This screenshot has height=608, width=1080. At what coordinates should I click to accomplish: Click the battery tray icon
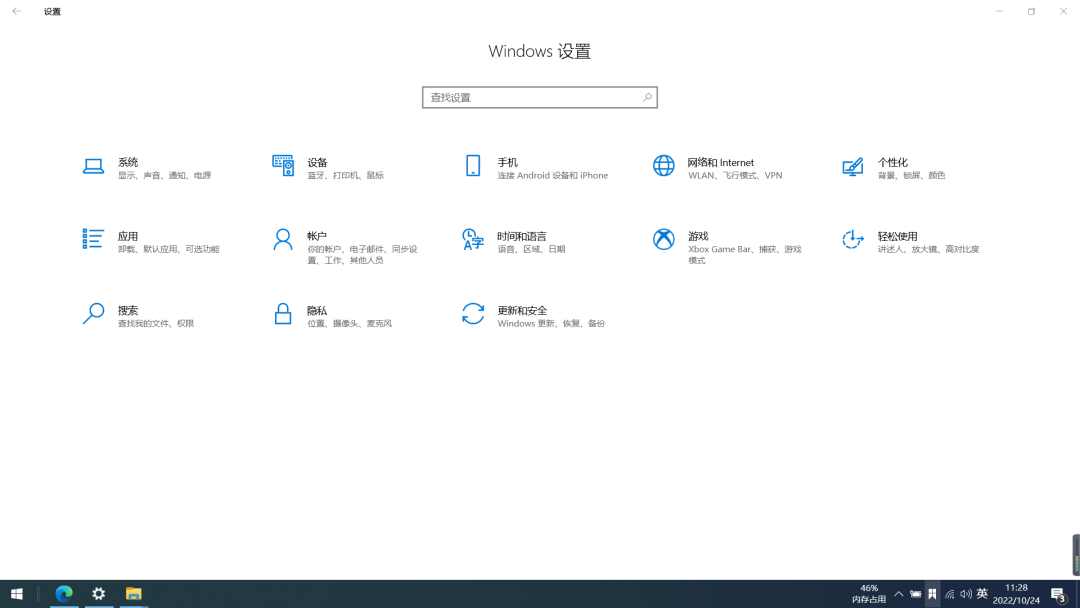[915, 594]
